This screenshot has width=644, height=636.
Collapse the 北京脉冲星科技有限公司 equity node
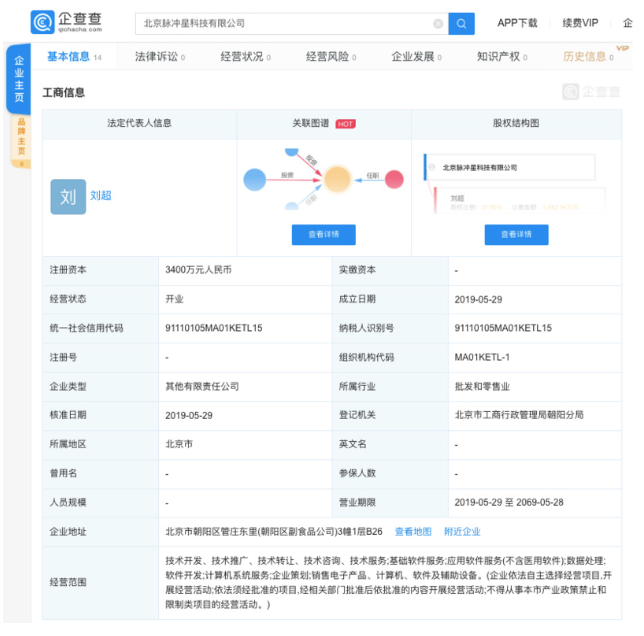(x=432, y=167)
